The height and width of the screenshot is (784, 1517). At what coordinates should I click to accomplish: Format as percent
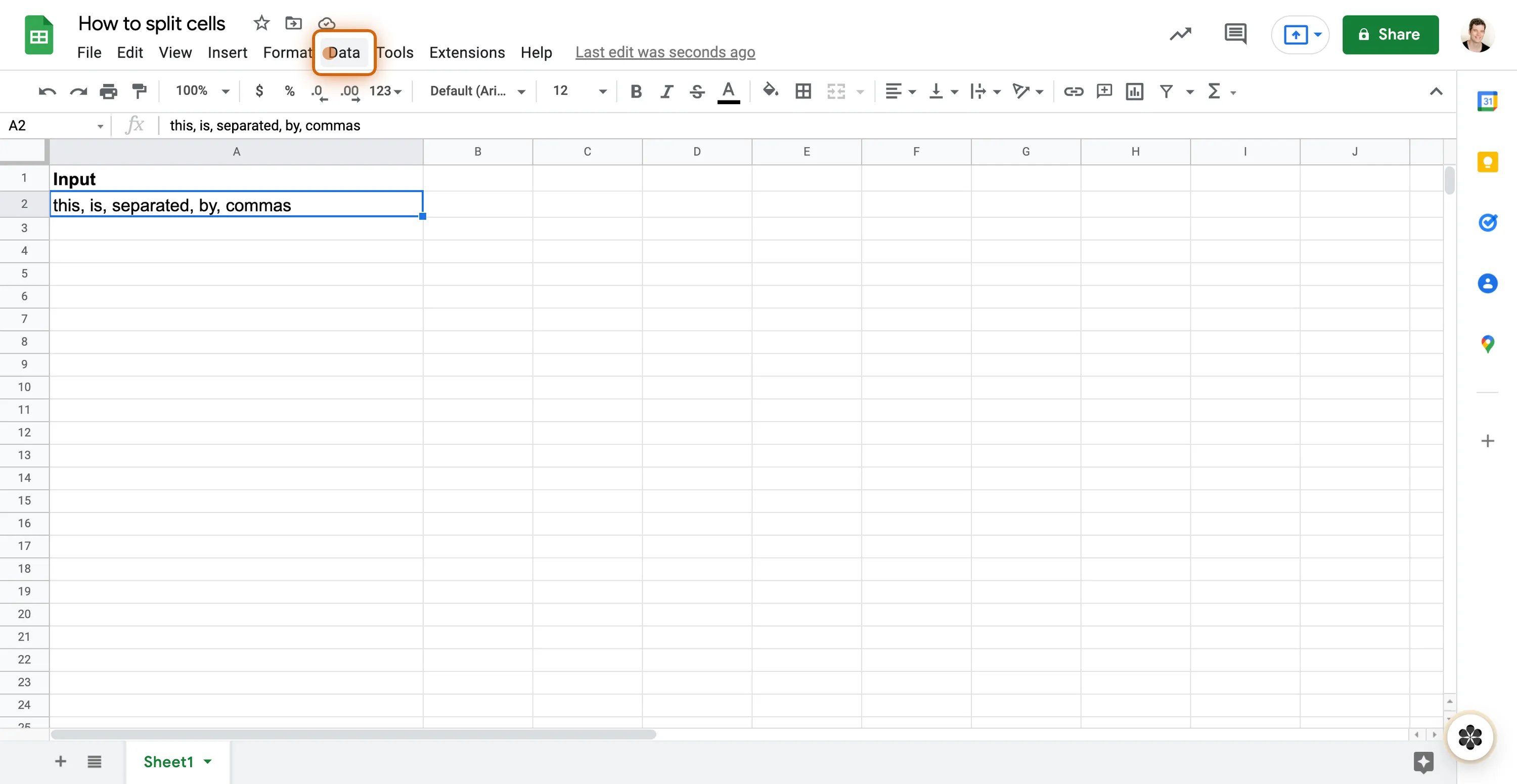[x=289, y=90]
